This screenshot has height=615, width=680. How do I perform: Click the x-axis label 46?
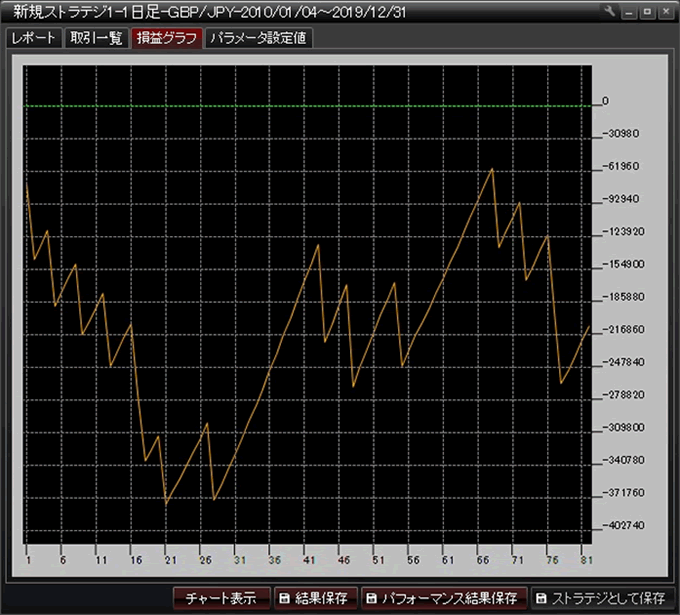[344, 560]
